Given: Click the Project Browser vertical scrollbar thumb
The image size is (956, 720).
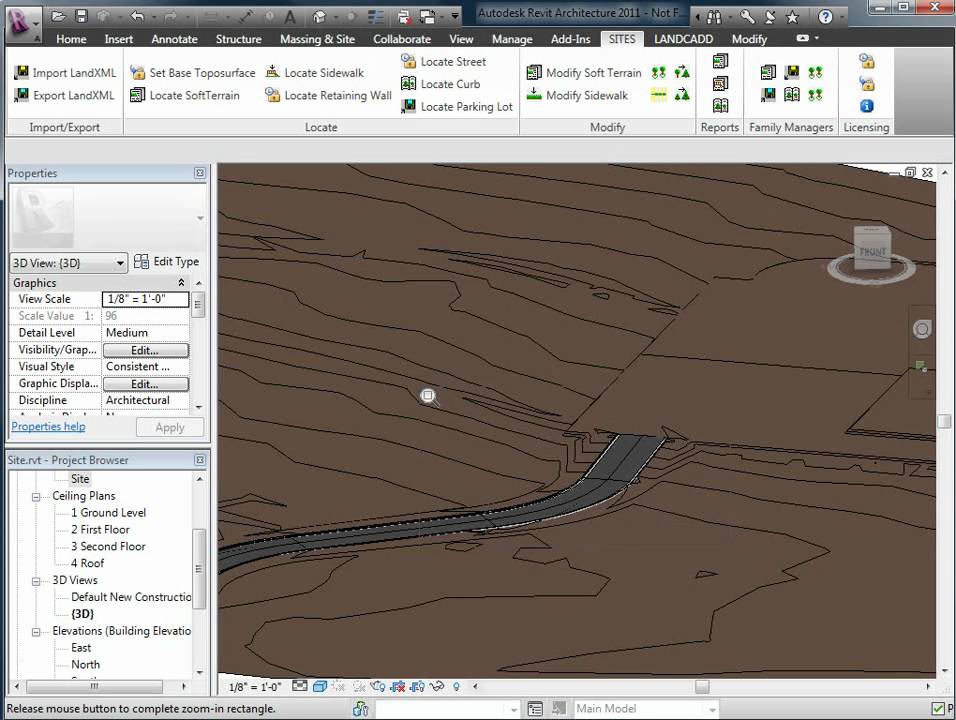Looking at the screenshot, I should click(198, 568).
